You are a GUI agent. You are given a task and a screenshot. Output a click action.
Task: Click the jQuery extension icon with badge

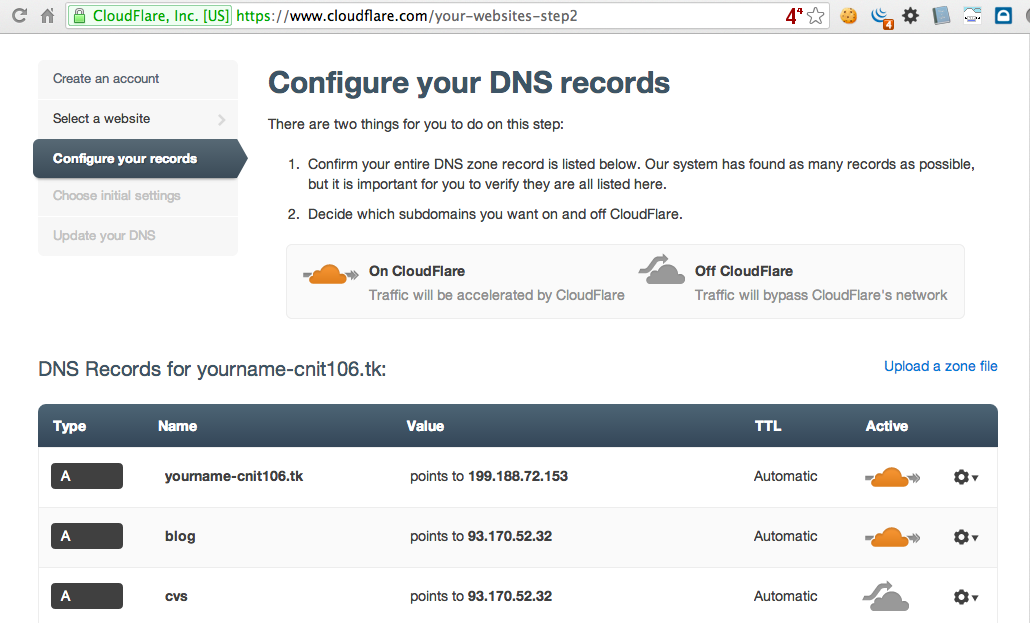click(x=880, y=16)
